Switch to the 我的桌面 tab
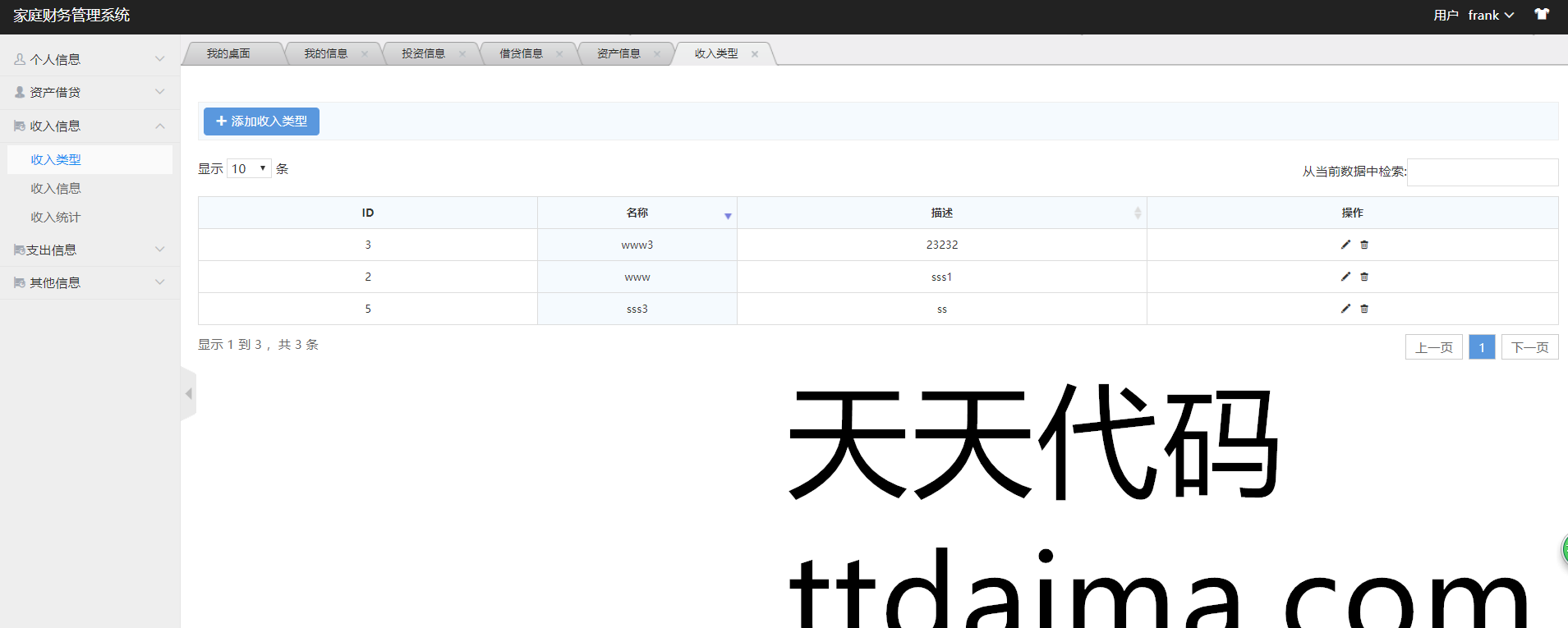 (228, 54)
